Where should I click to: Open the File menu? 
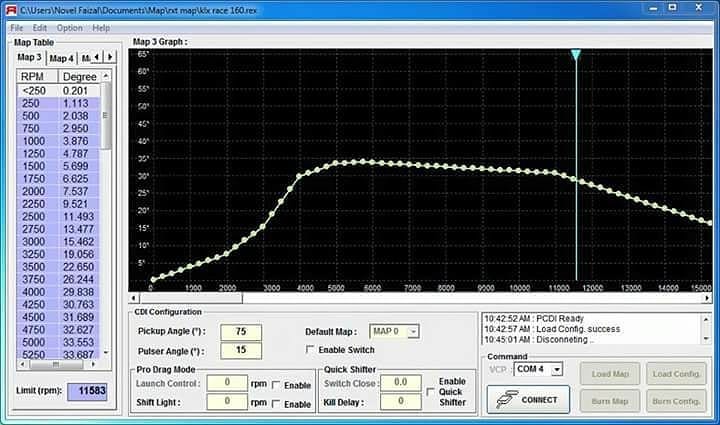(17, 28)
